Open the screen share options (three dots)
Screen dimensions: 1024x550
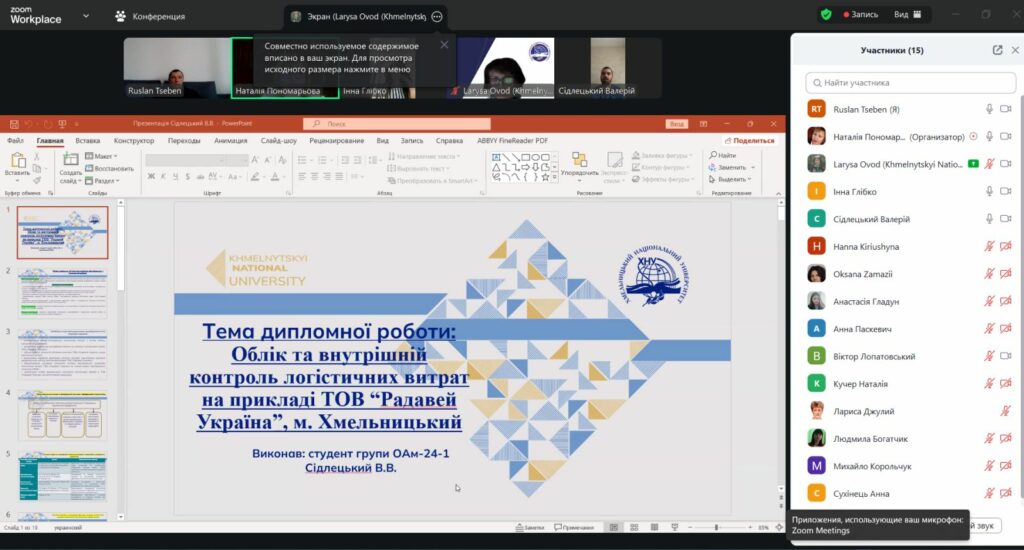click(x=437, y=16)
